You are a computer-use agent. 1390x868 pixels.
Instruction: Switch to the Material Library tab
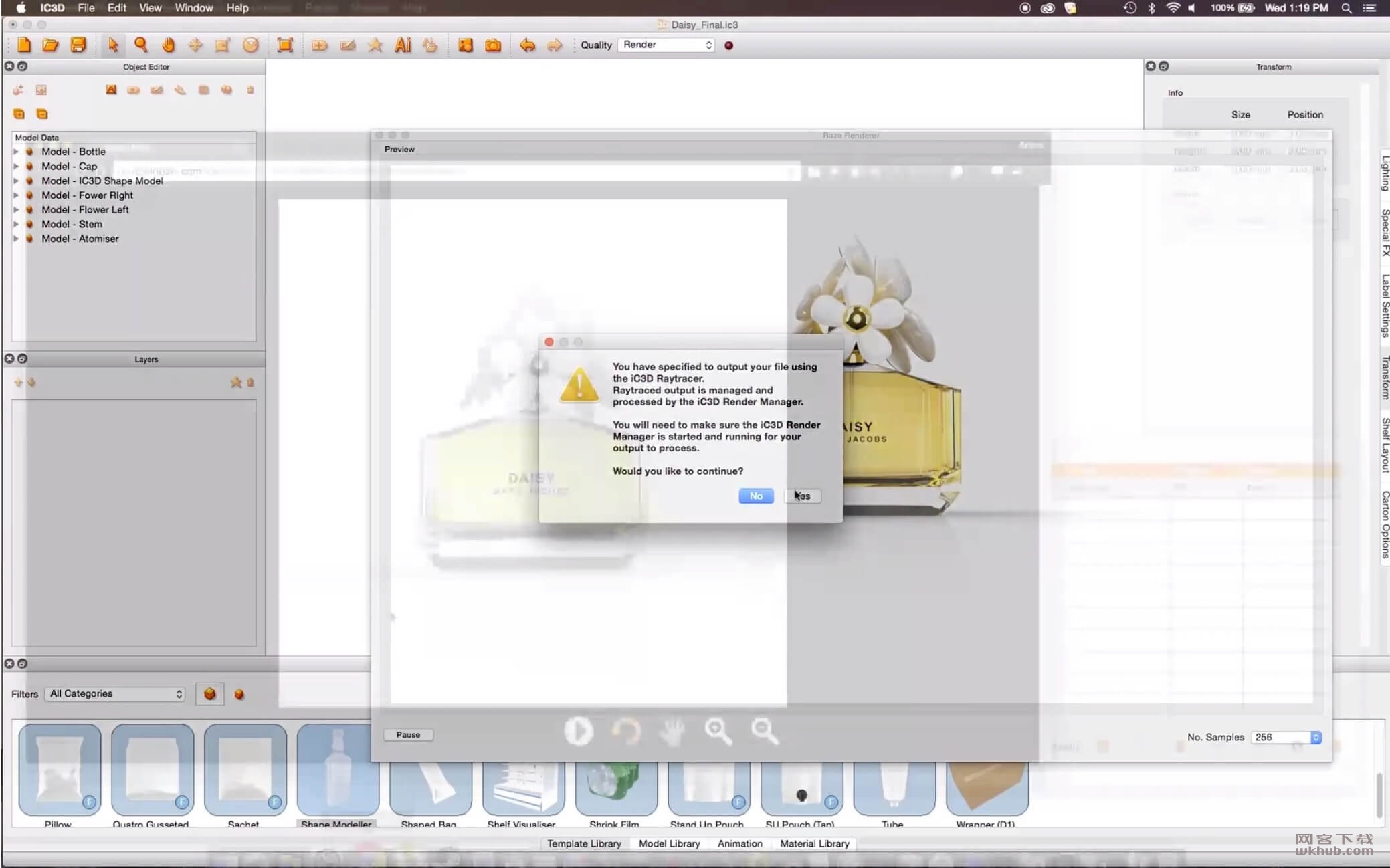click(x=814, y=843)
